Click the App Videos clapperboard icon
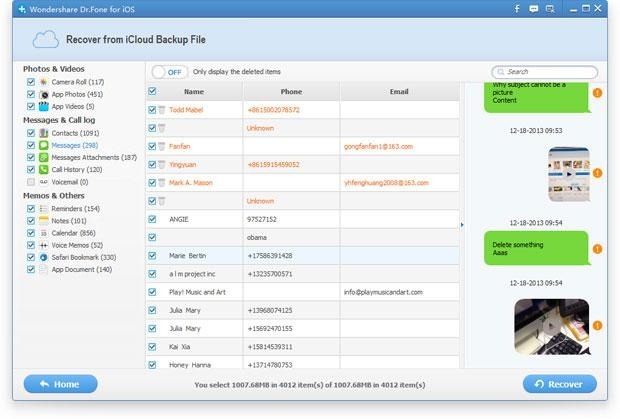The height and width of the screenshot is (419, 620). [x=43, y=106]
